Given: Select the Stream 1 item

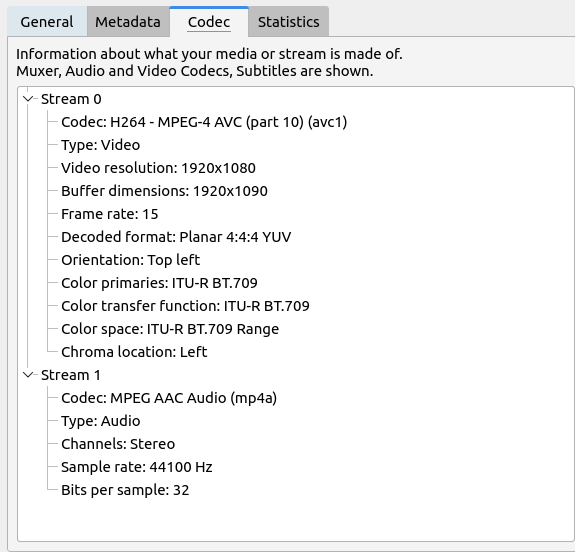Looking at the screenshot, I should click(71, 375).
